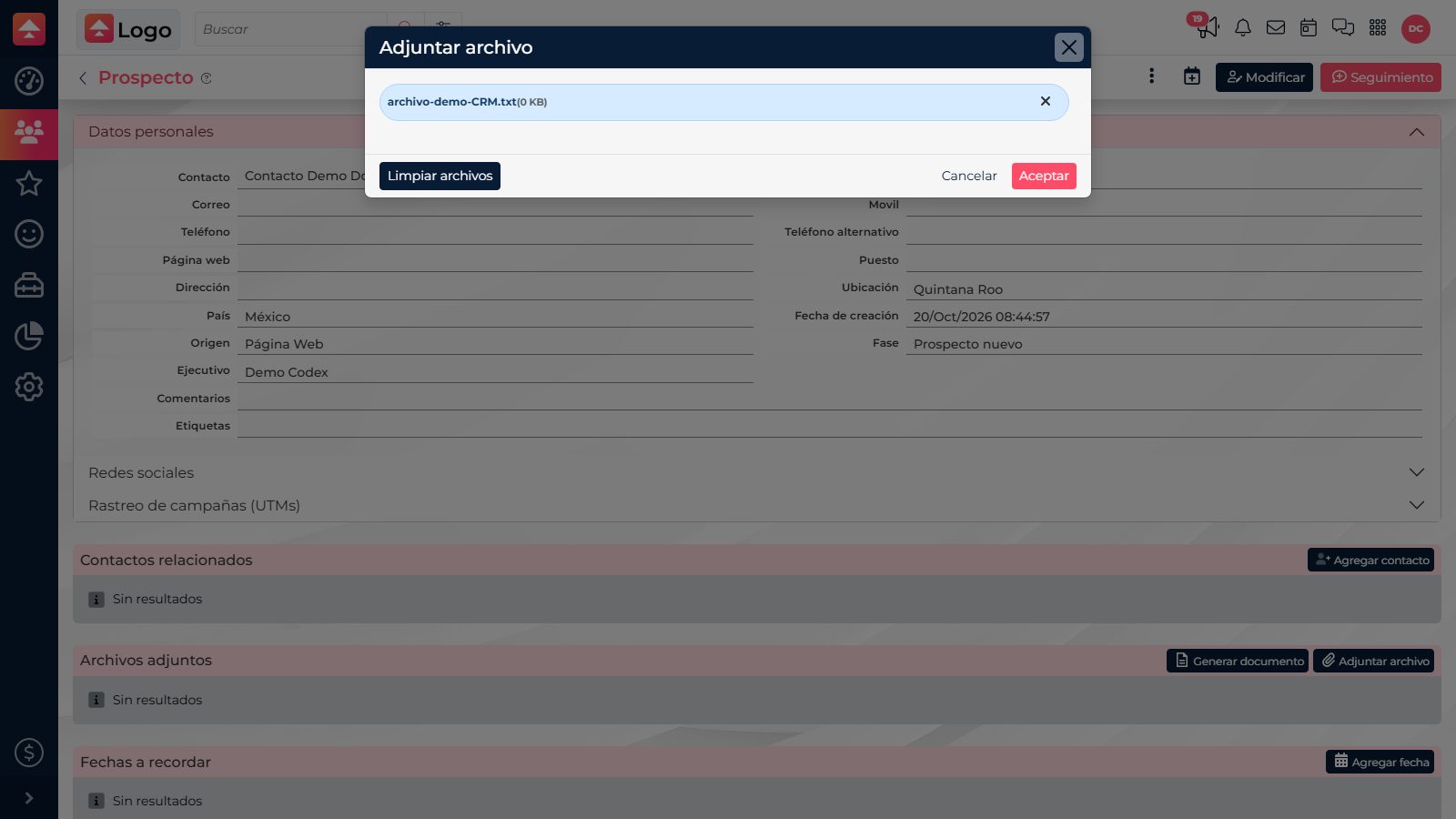
Task: Open the smiley face customers icon
Action: (29, 234)
